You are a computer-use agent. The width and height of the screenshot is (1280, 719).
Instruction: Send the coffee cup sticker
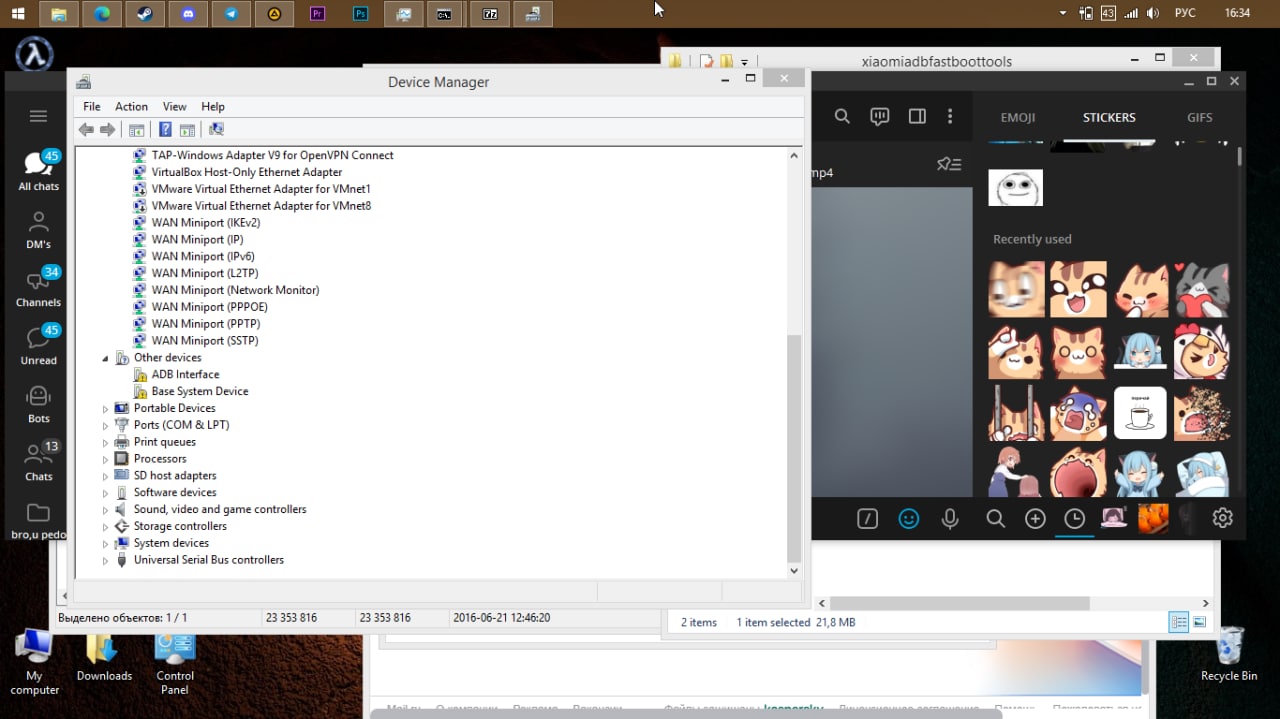pyautogui.click(x=1140, y=413)
